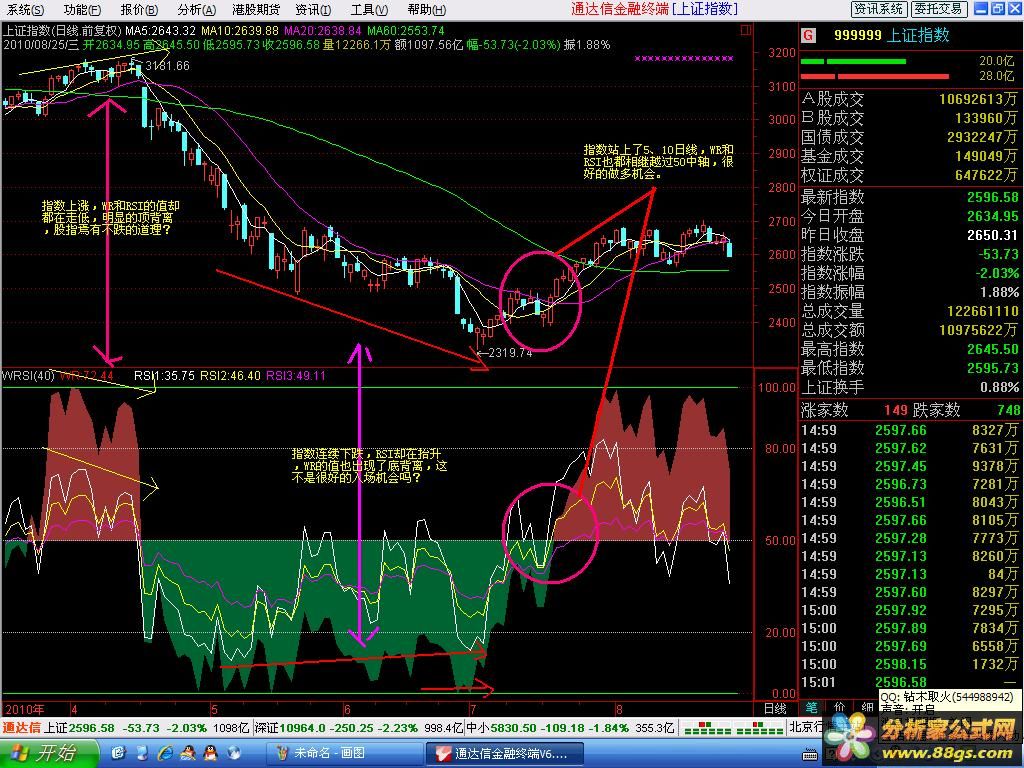The width and height of the screenshot is (1024, 768).
Task: Switch to 通达信金融终端 taskbar window
Action: pyautogui.click(x=504, y=753)
